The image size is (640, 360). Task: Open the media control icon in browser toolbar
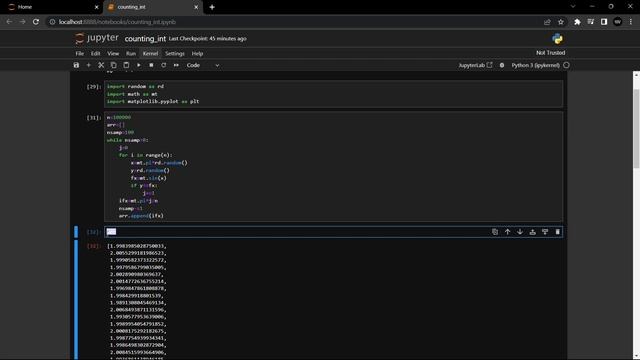pyautogui.click(x=591, y=22)
